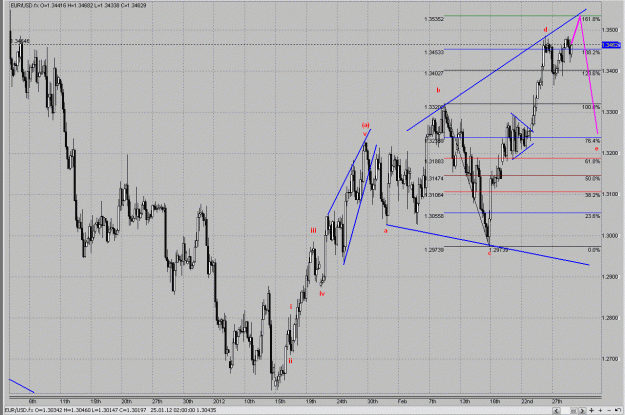Click the 61.8% Fibonacci level label
This screenshot has height=415, width=625.
592,161
